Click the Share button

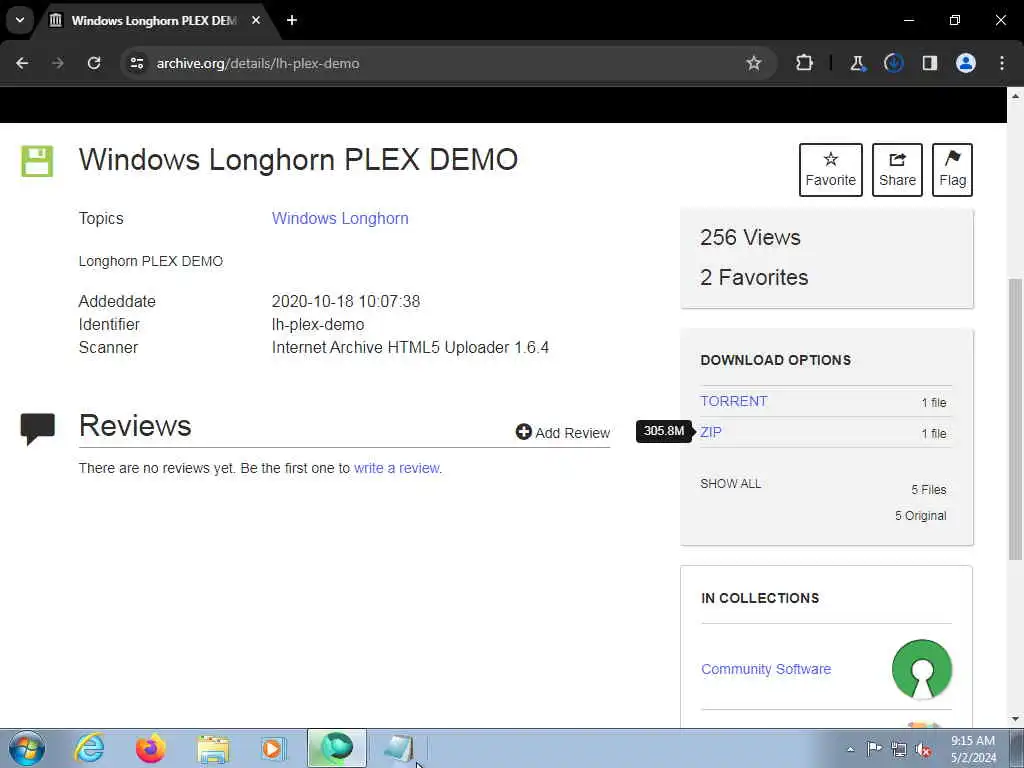[x=897, y=170]
